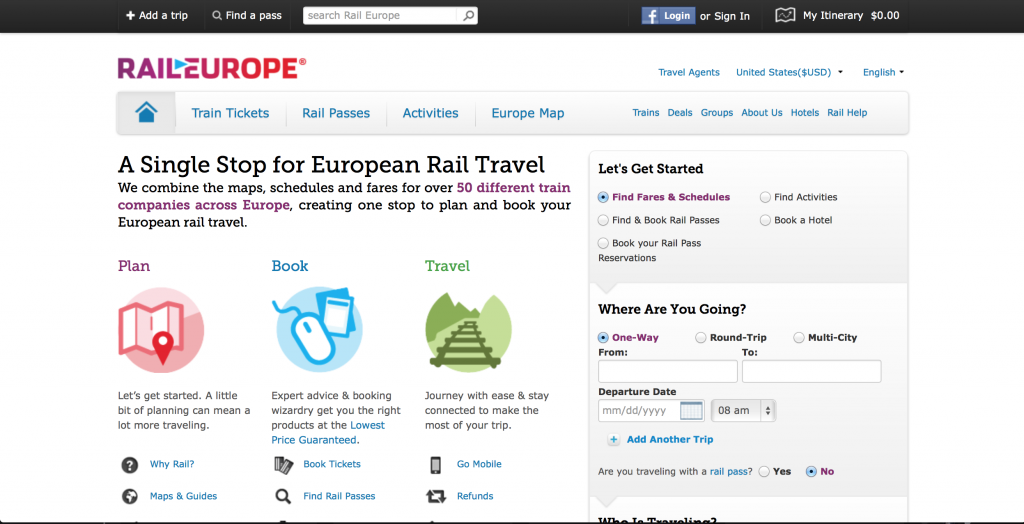
Task: Click the phone icon beside Go Mobile
Action: (436, 465)
